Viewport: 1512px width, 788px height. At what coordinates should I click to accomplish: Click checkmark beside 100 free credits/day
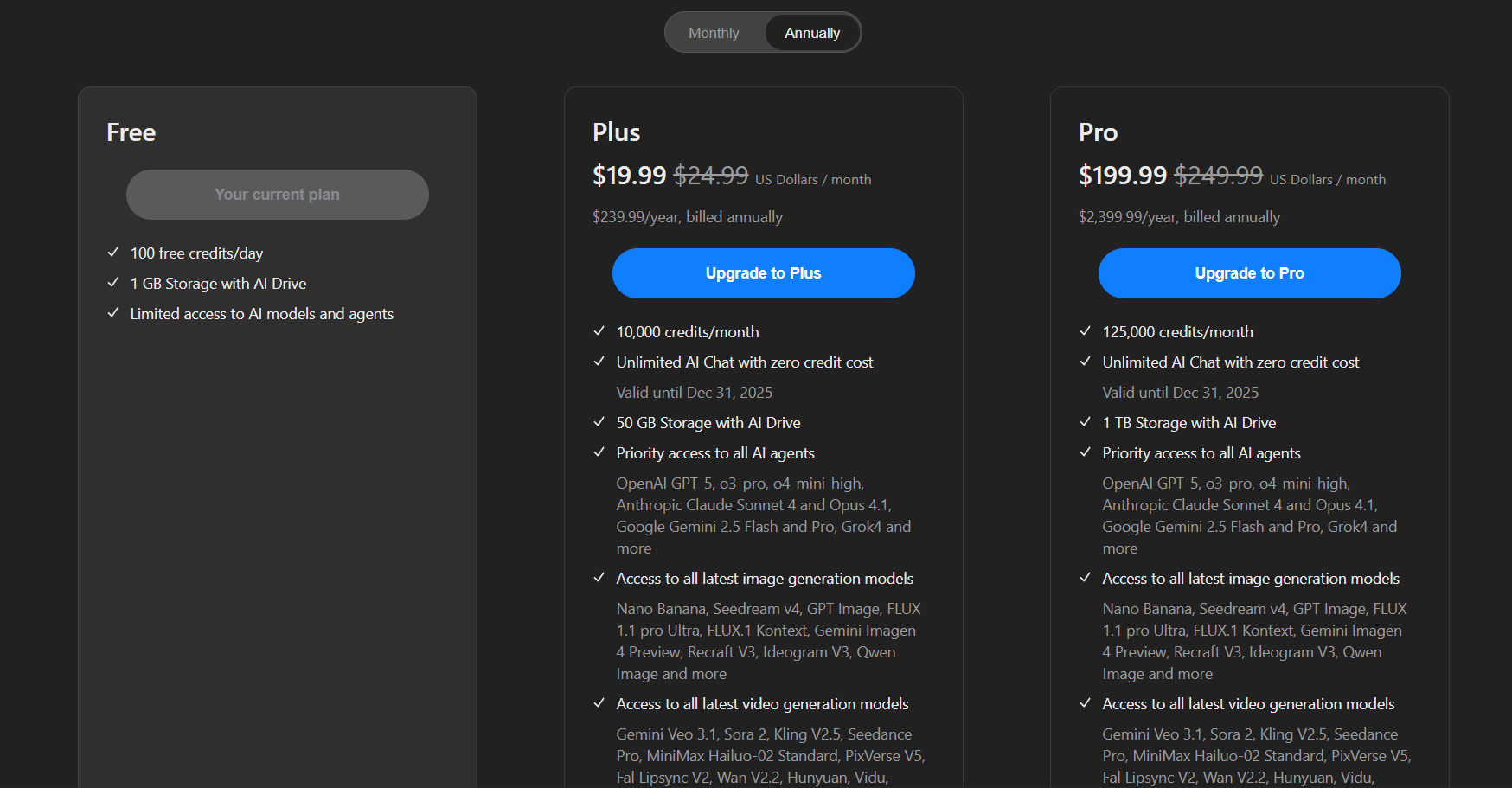[112, 253]
